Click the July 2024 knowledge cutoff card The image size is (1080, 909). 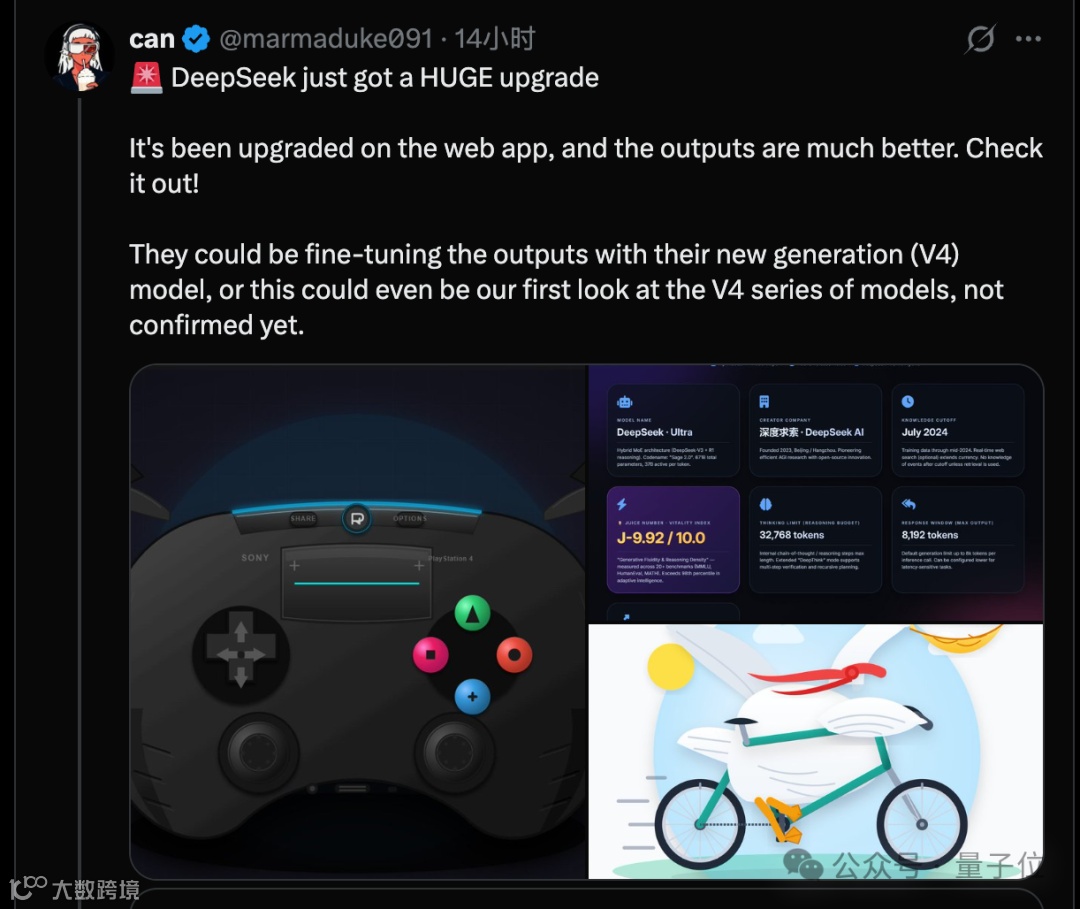957,430
